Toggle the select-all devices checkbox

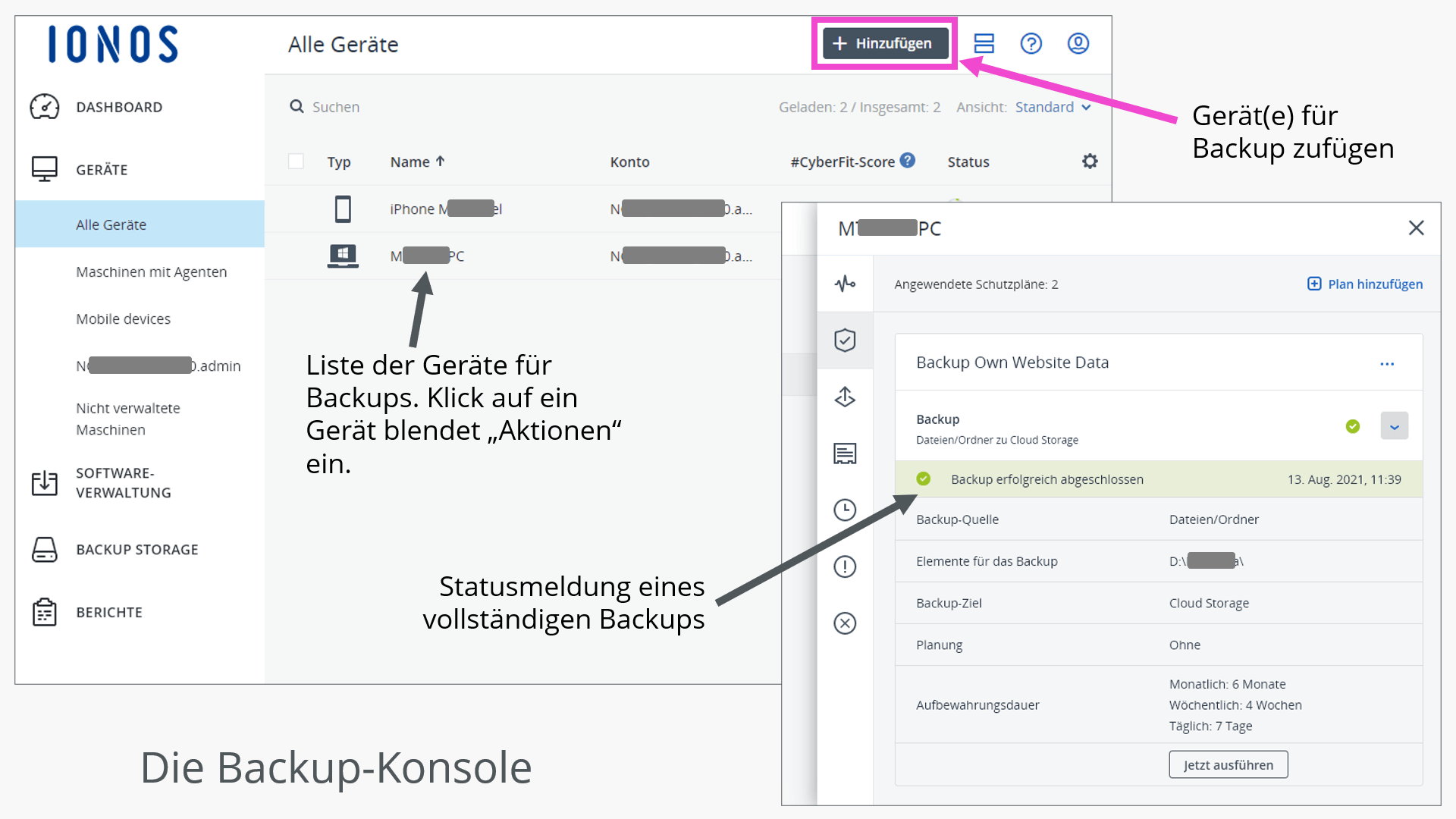pos(296,161)
